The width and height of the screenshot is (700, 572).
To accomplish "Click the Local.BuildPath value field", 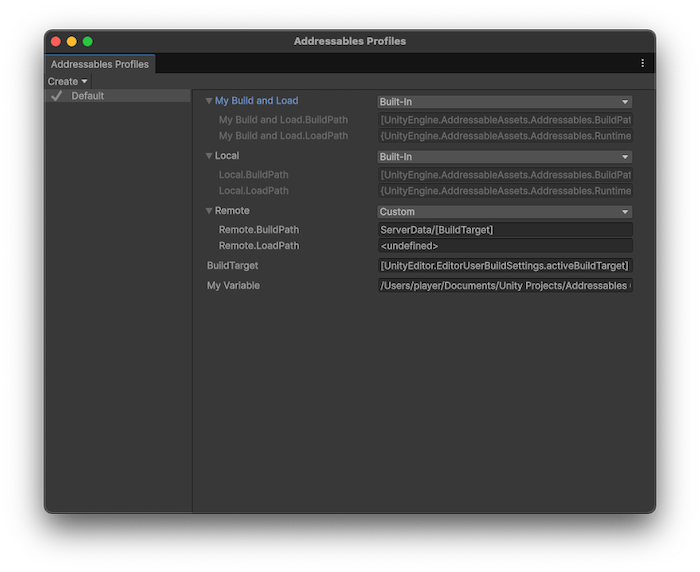I will pos(504,175).
